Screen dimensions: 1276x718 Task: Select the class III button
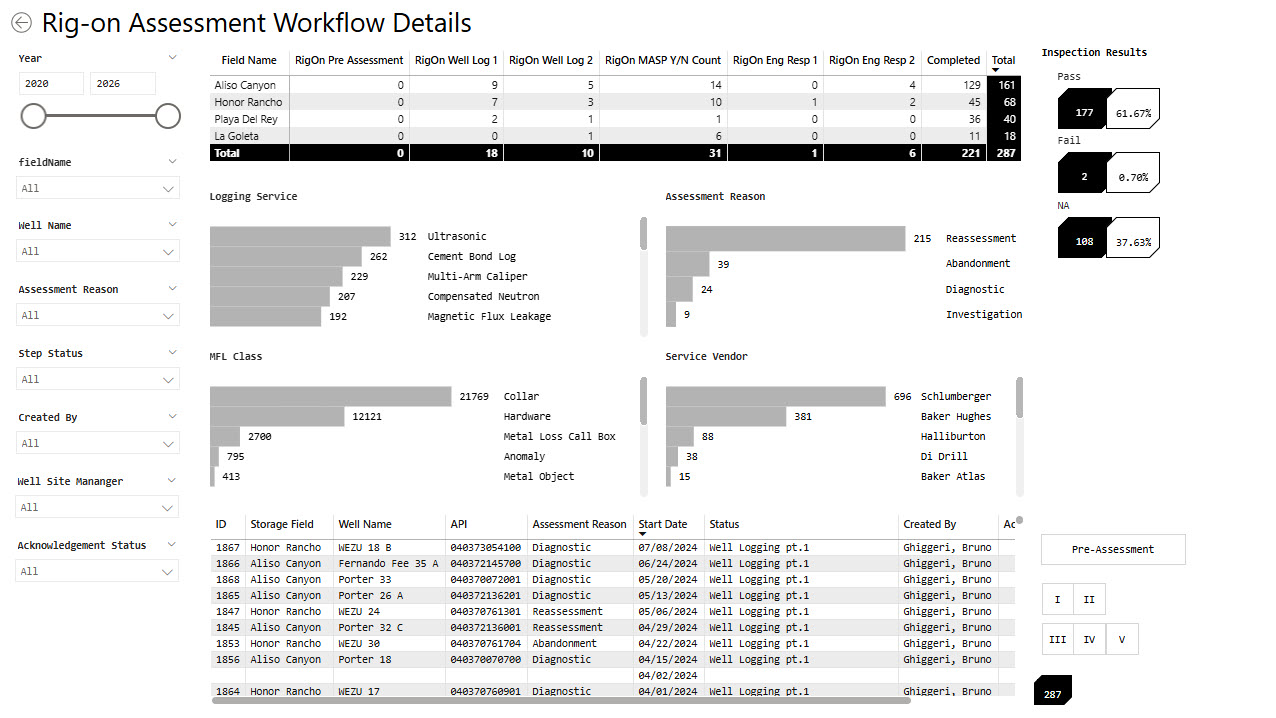pos(1057,639)
